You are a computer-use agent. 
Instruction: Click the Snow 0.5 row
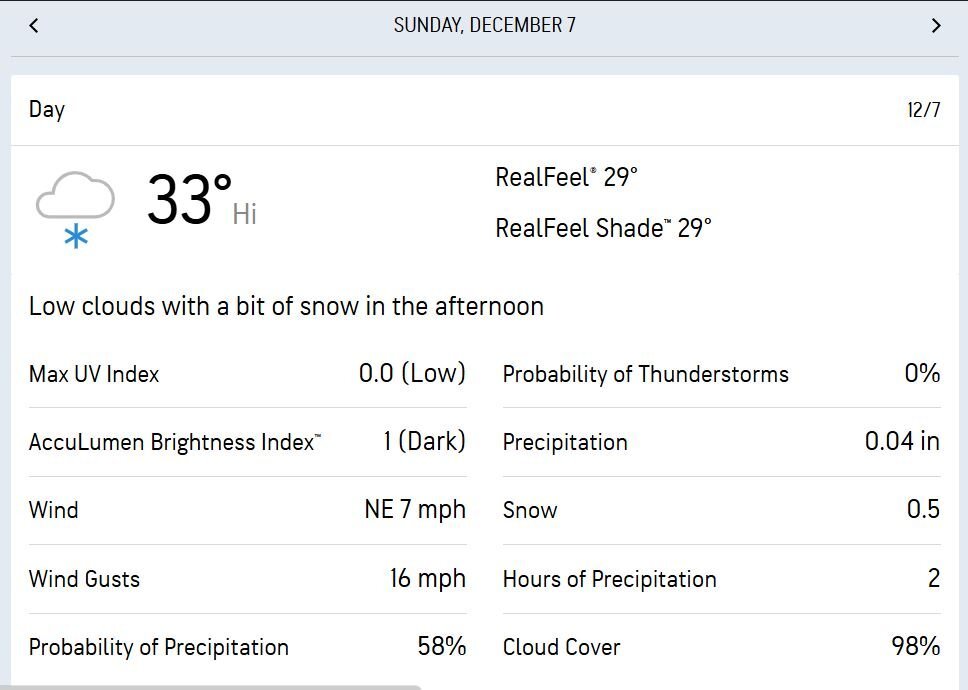[x=721, y=510]
